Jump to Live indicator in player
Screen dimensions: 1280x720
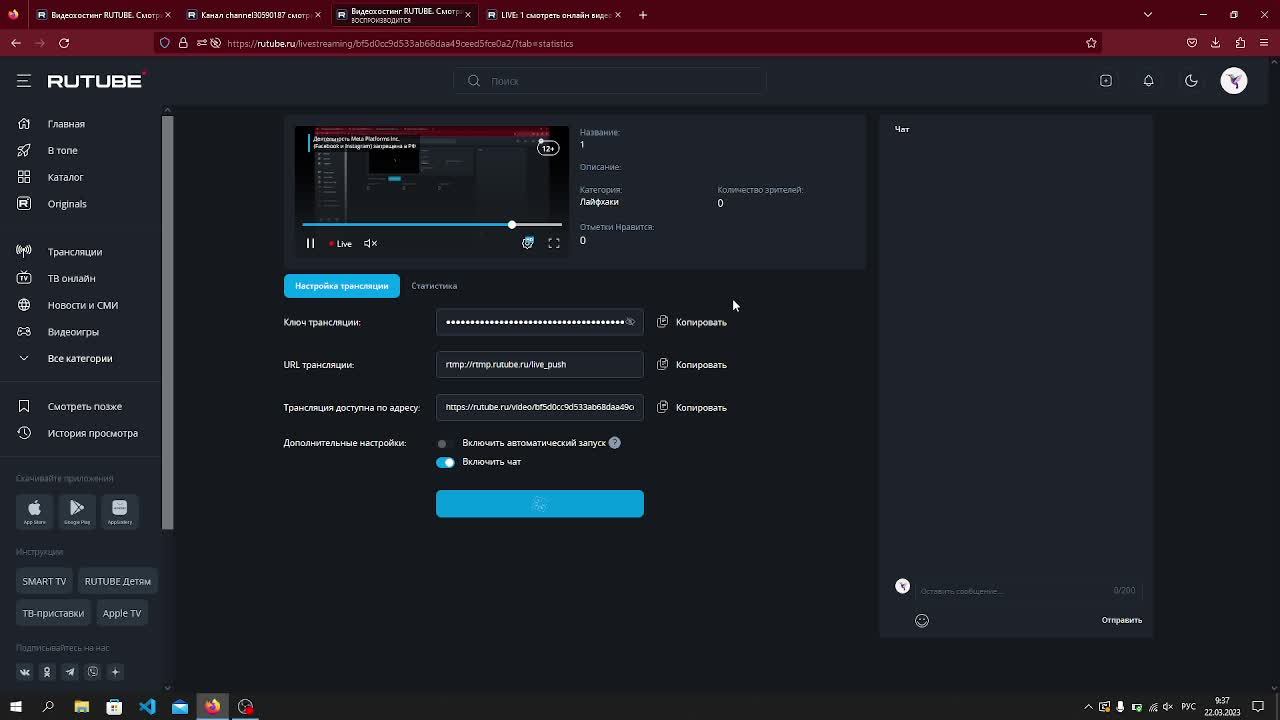point(340,243)
